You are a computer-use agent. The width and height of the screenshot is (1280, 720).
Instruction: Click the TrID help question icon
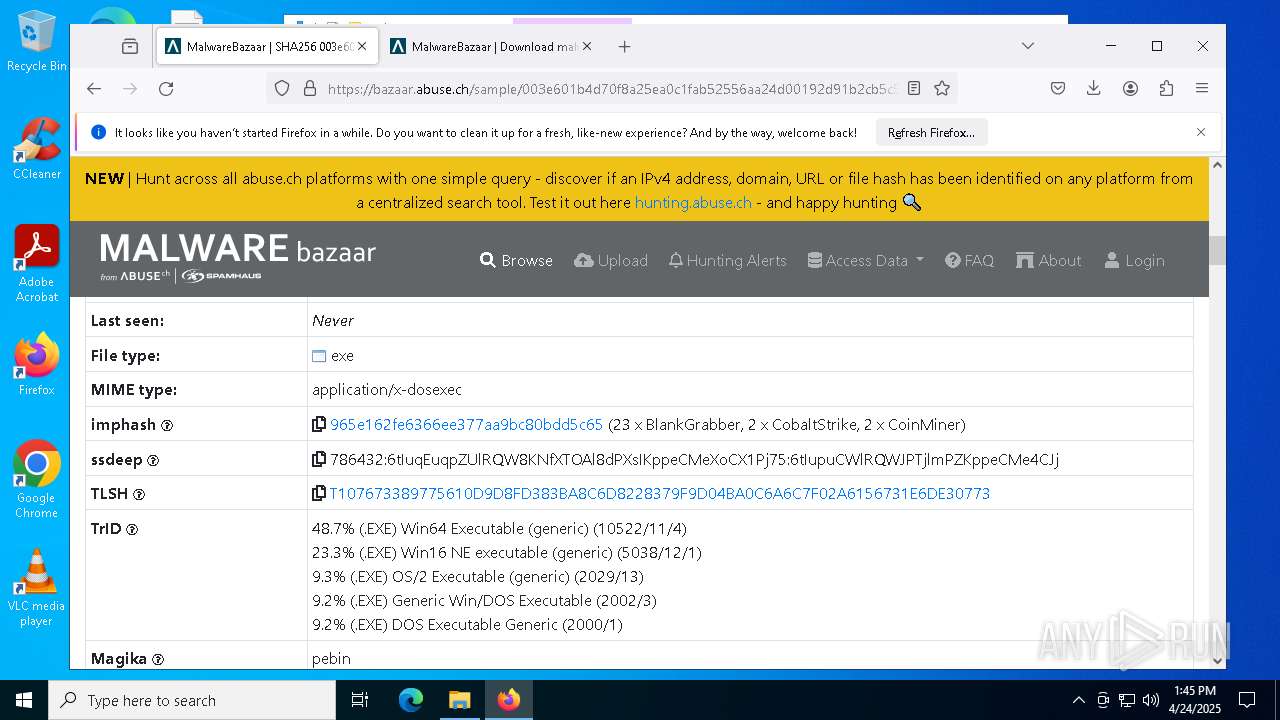(132, 530)
